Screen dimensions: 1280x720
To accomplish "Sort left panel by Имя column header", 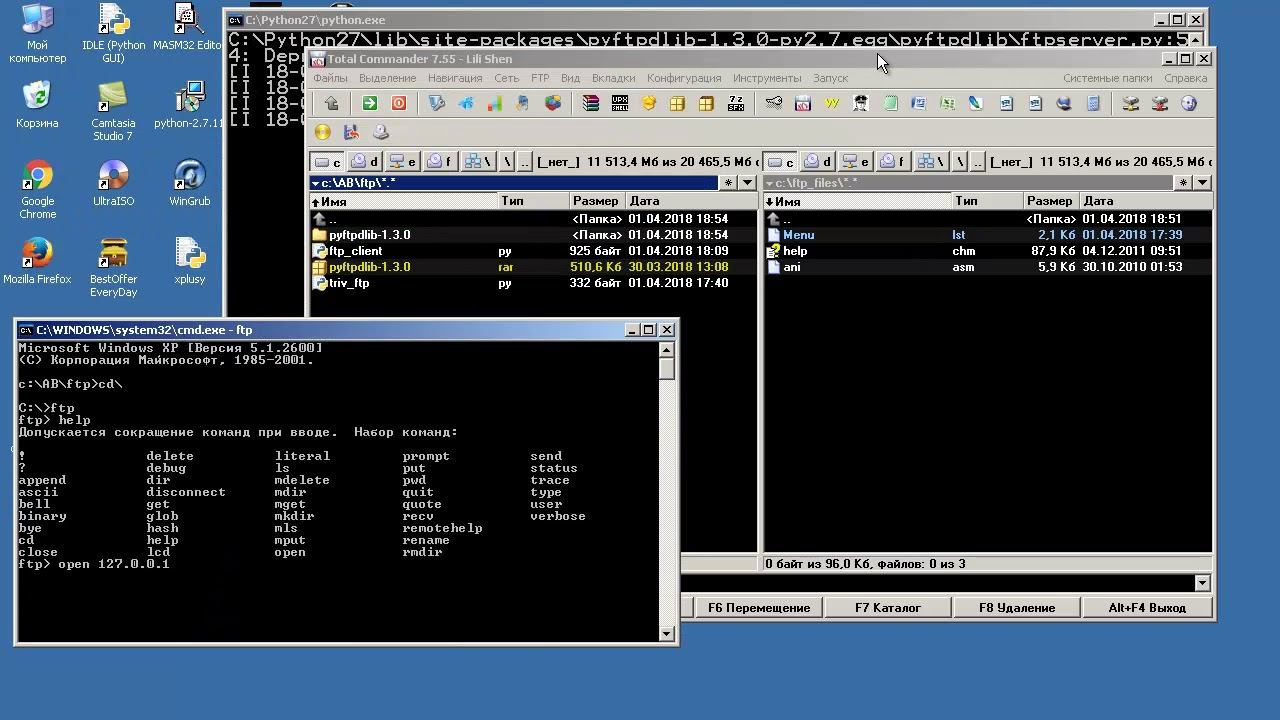I will click(x=404, y=201).
